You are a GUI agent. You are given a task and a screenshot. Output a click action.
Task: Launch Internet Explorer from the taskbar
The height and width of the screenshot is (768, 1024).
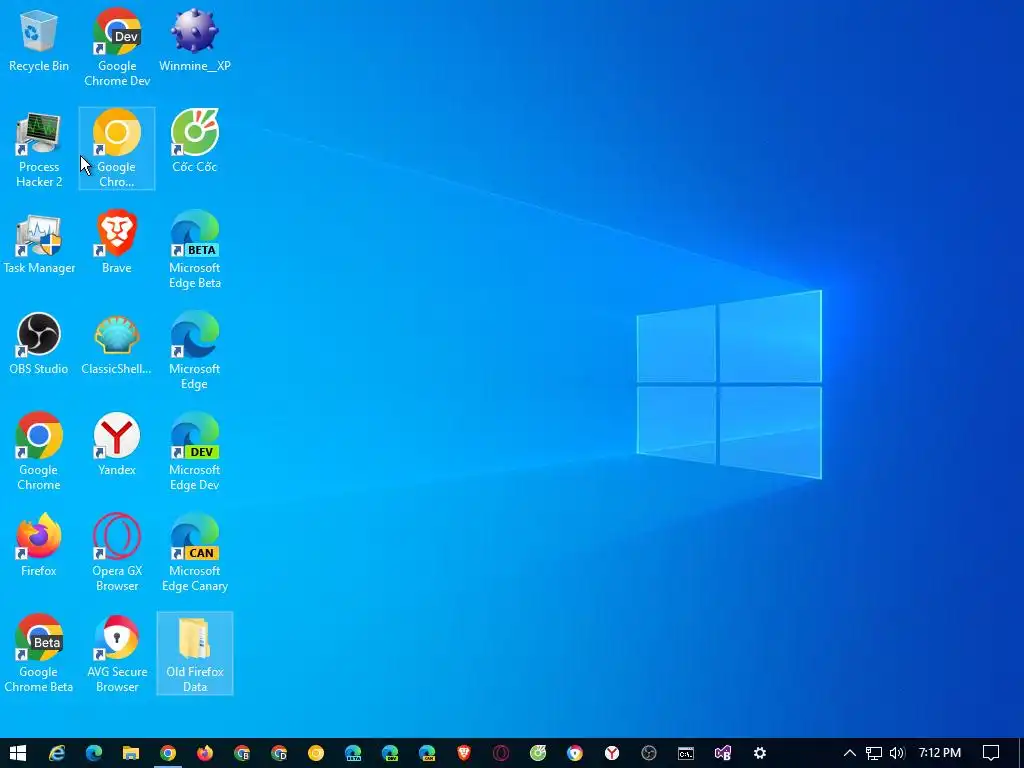click(57, 753)
